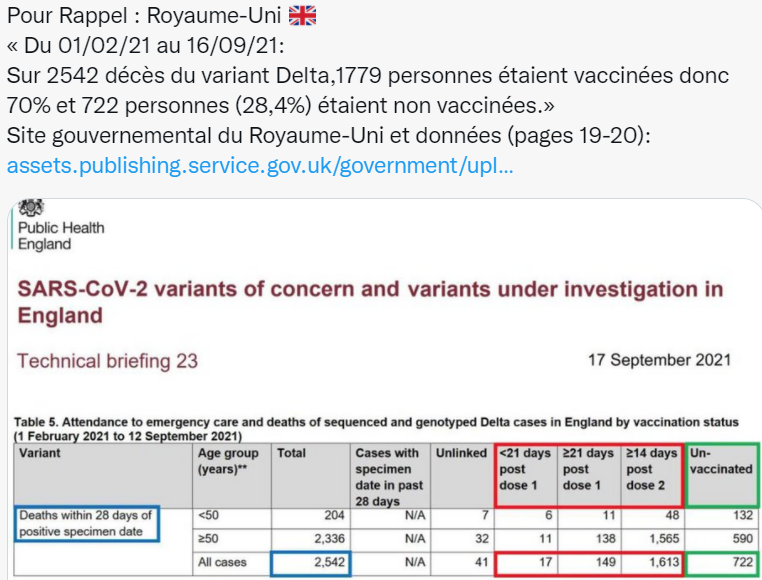Click the 1,613 deaths cell
Viewport: 762px width, 580px height.
point(653,563)
